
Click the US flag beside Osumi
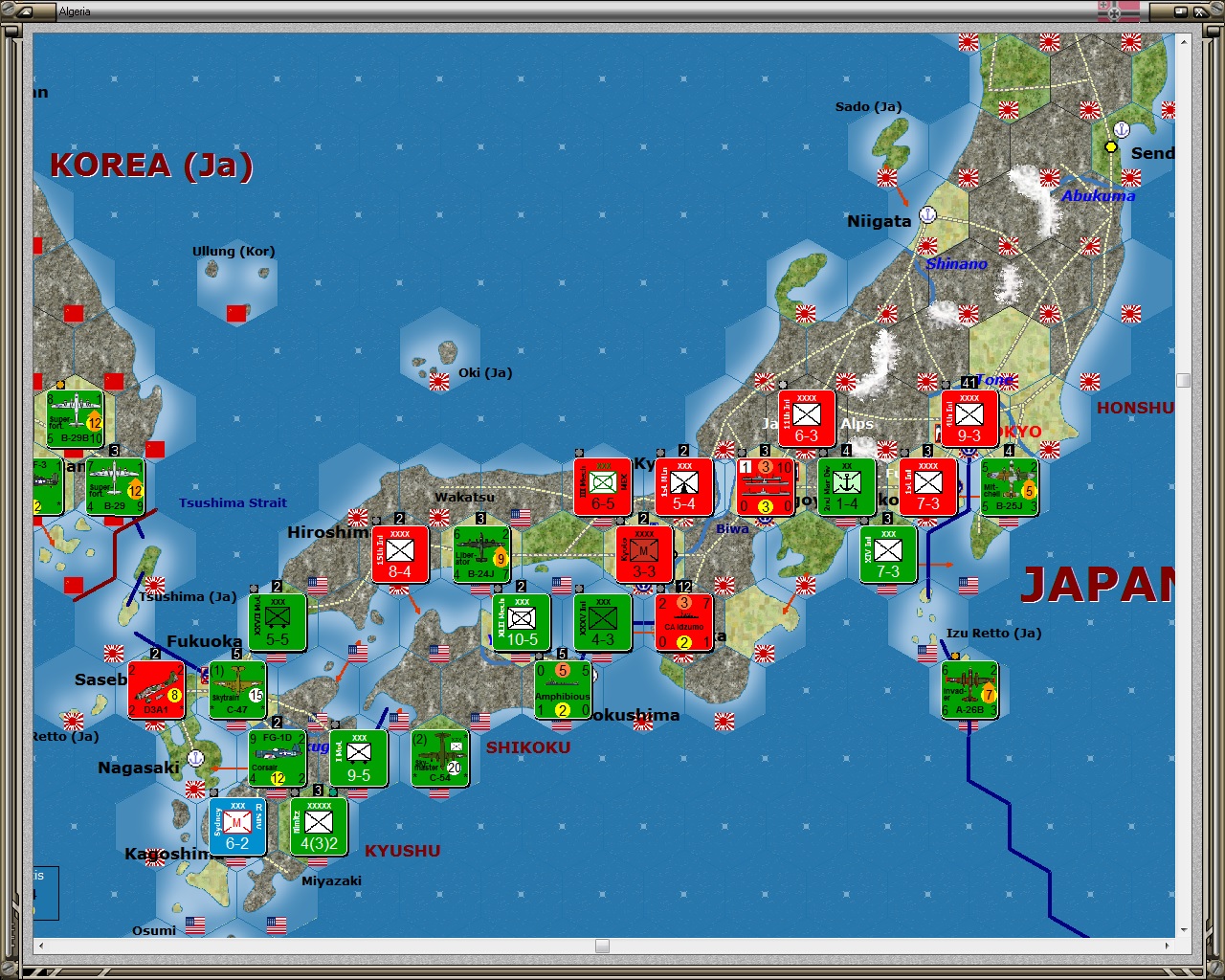click(195, 925)
